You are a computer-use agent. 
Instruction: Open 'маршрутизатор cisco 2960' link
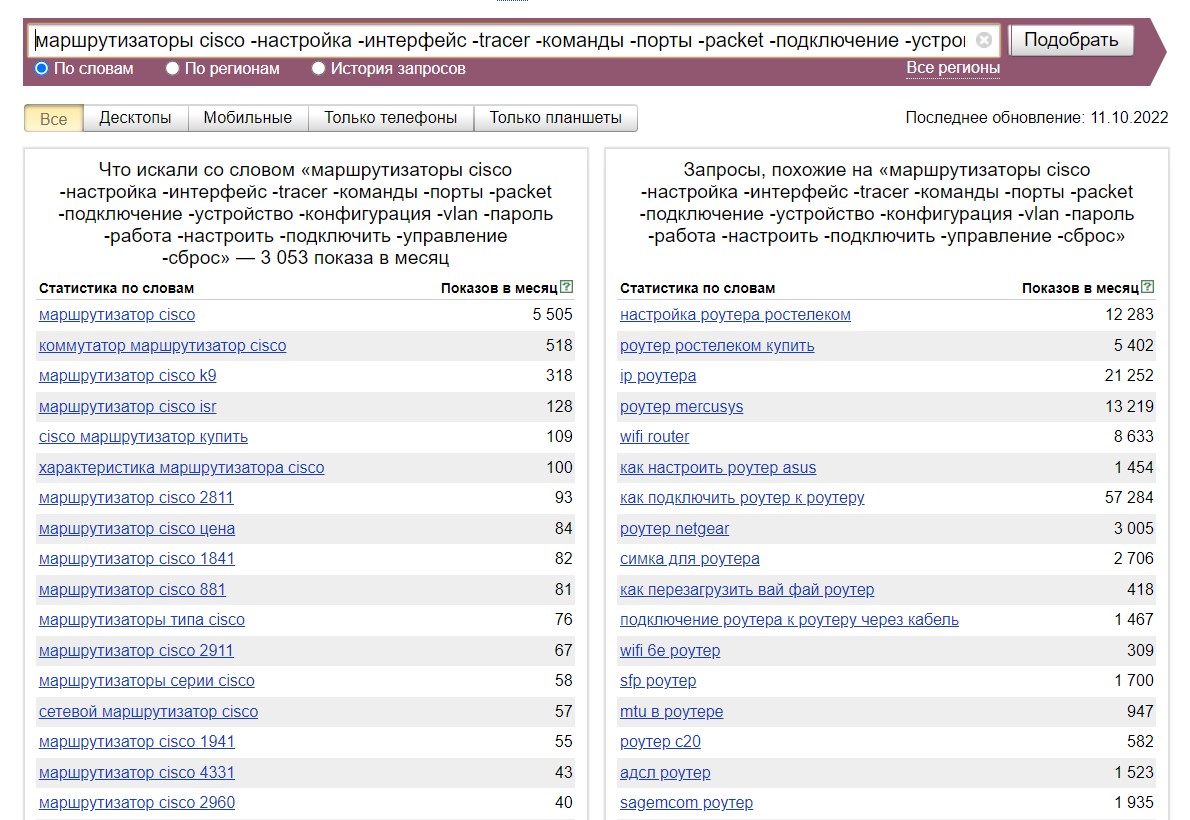(137, 803)
